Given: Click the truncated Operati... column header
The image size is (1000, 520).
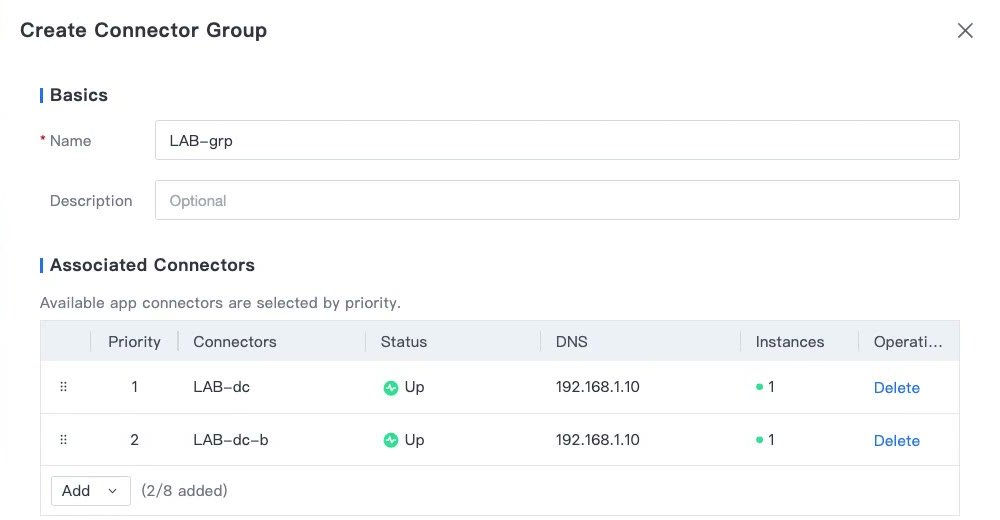Looking at the screenshot, I should click(908, 341).
